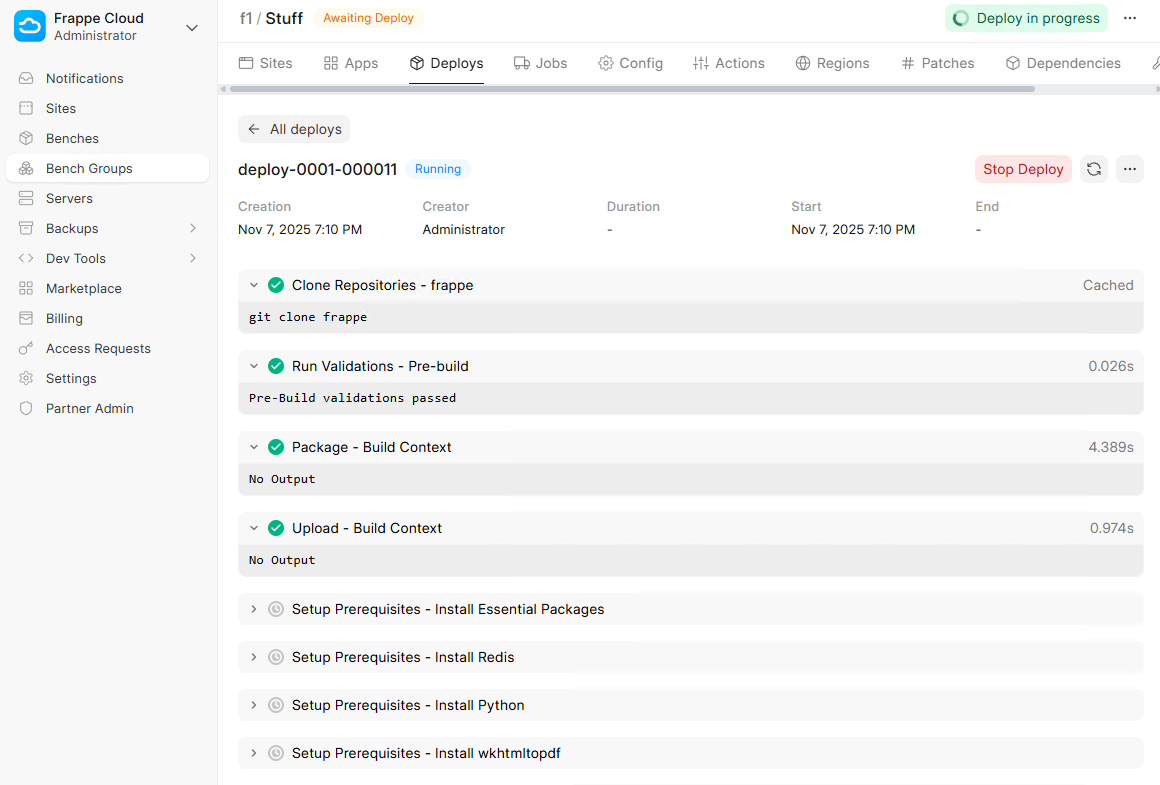Open the Administrator account dropdown

[x=192, y=27]
